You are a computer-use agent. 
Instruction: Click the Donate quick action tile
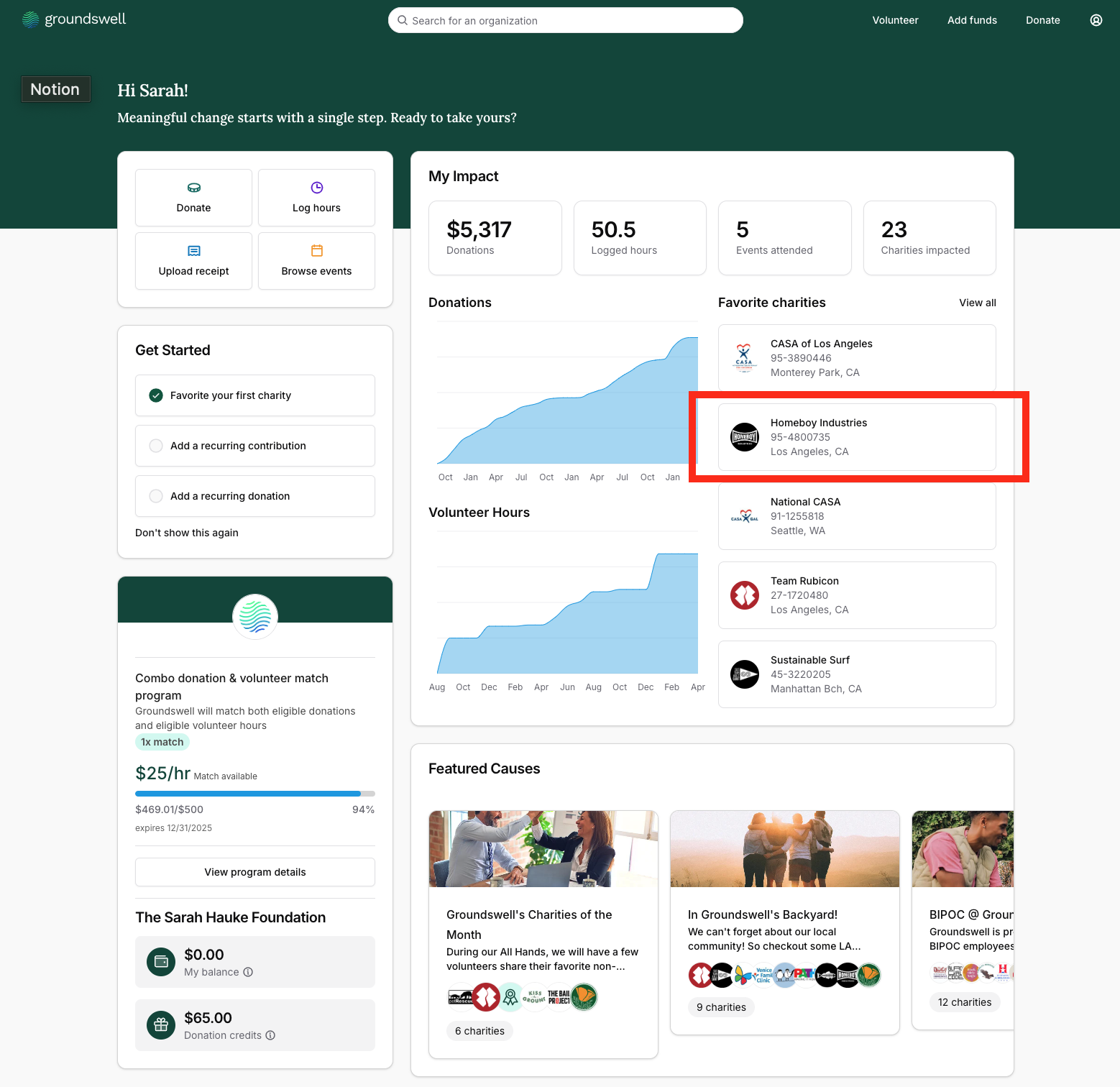coord(193,198)
